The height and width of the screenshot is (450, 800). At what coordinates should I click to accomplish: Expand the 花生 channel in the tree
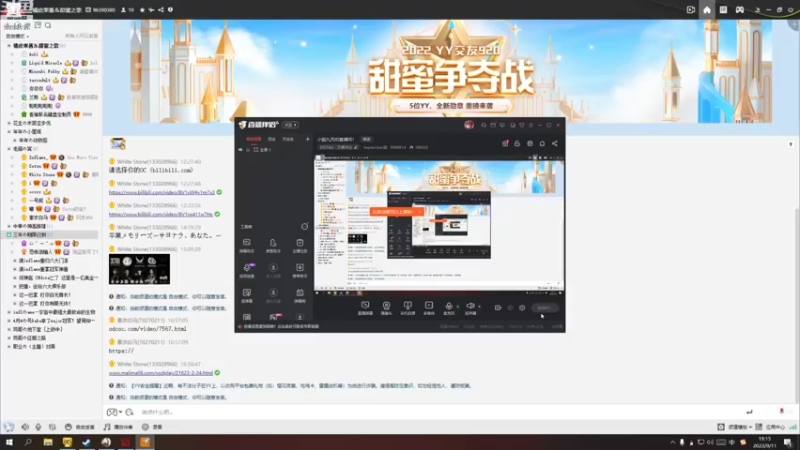pyautogui.click(x=9, y=123)
